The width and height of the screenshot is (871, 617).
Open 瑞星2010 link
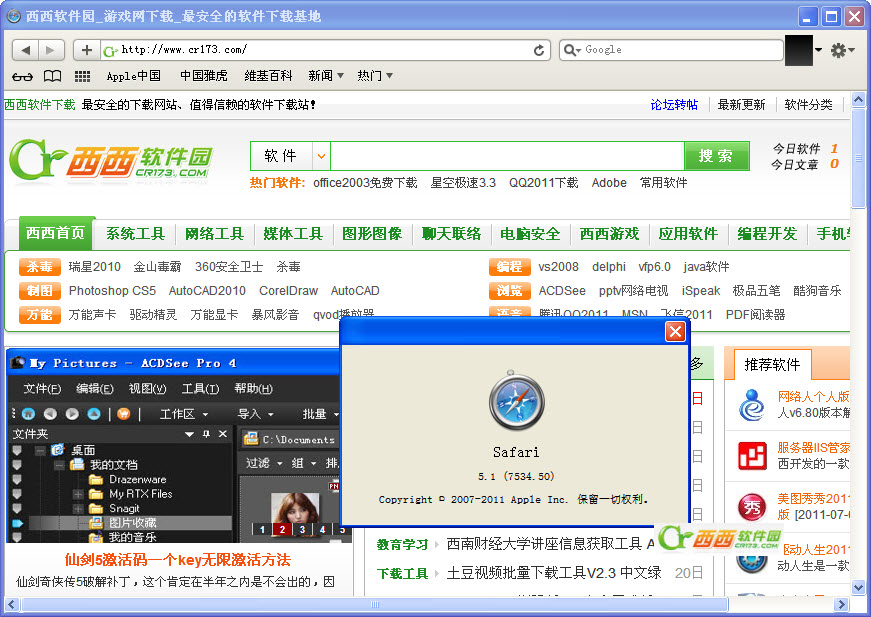94,267
